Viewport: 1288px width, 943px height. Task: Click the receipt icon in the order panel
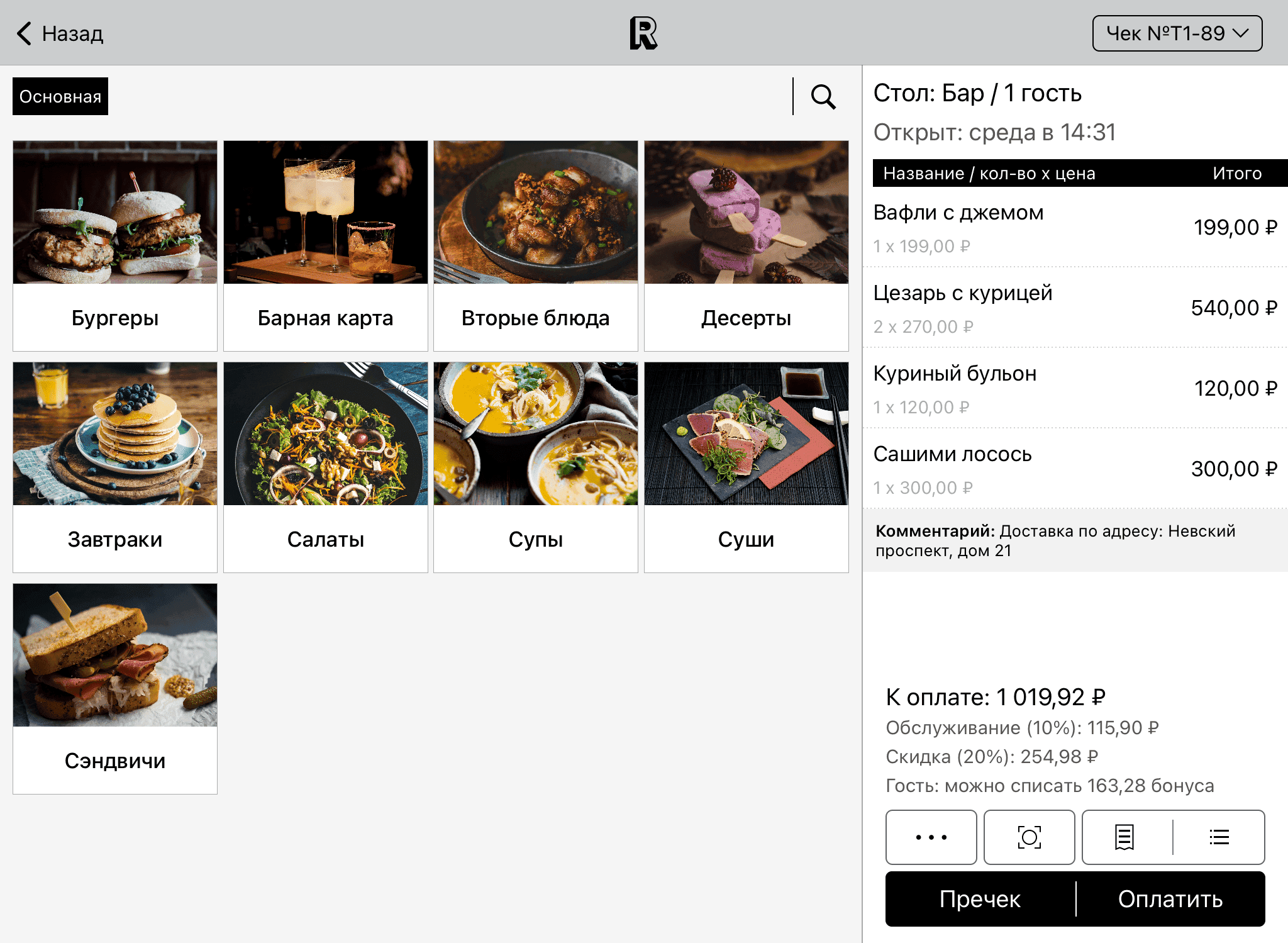[1124, 837]
